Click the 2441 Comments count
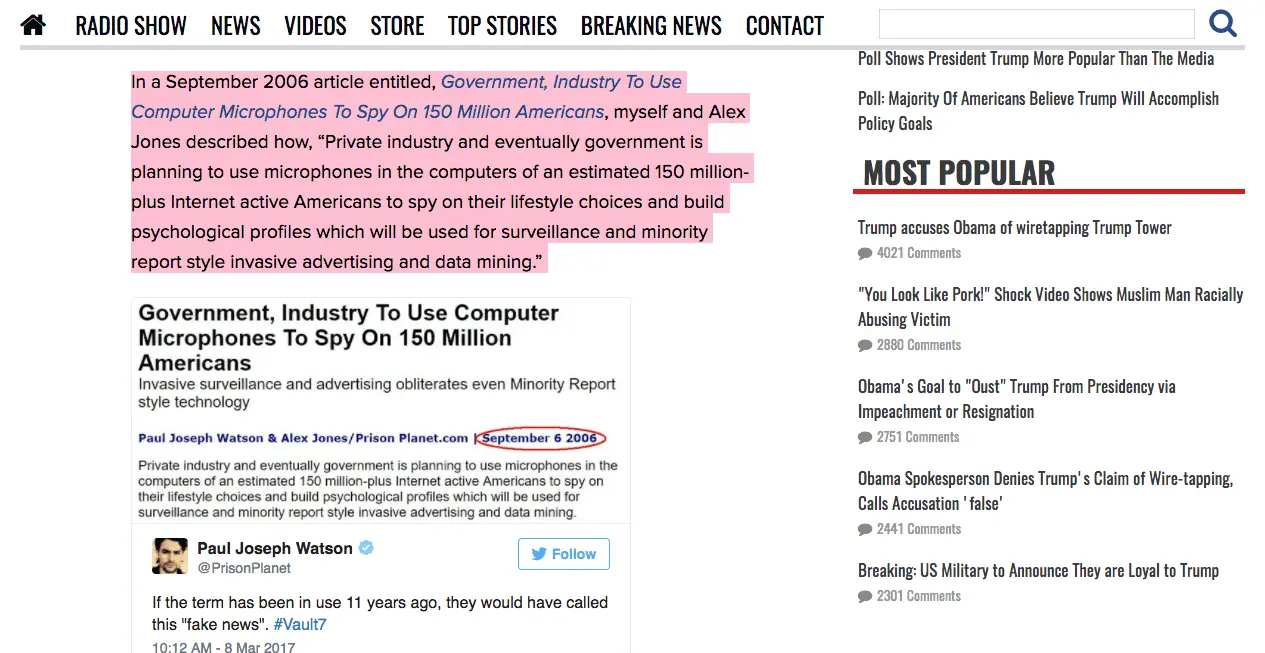Image resolution: width=1265 pixels, height=653 pixels. 919,529
